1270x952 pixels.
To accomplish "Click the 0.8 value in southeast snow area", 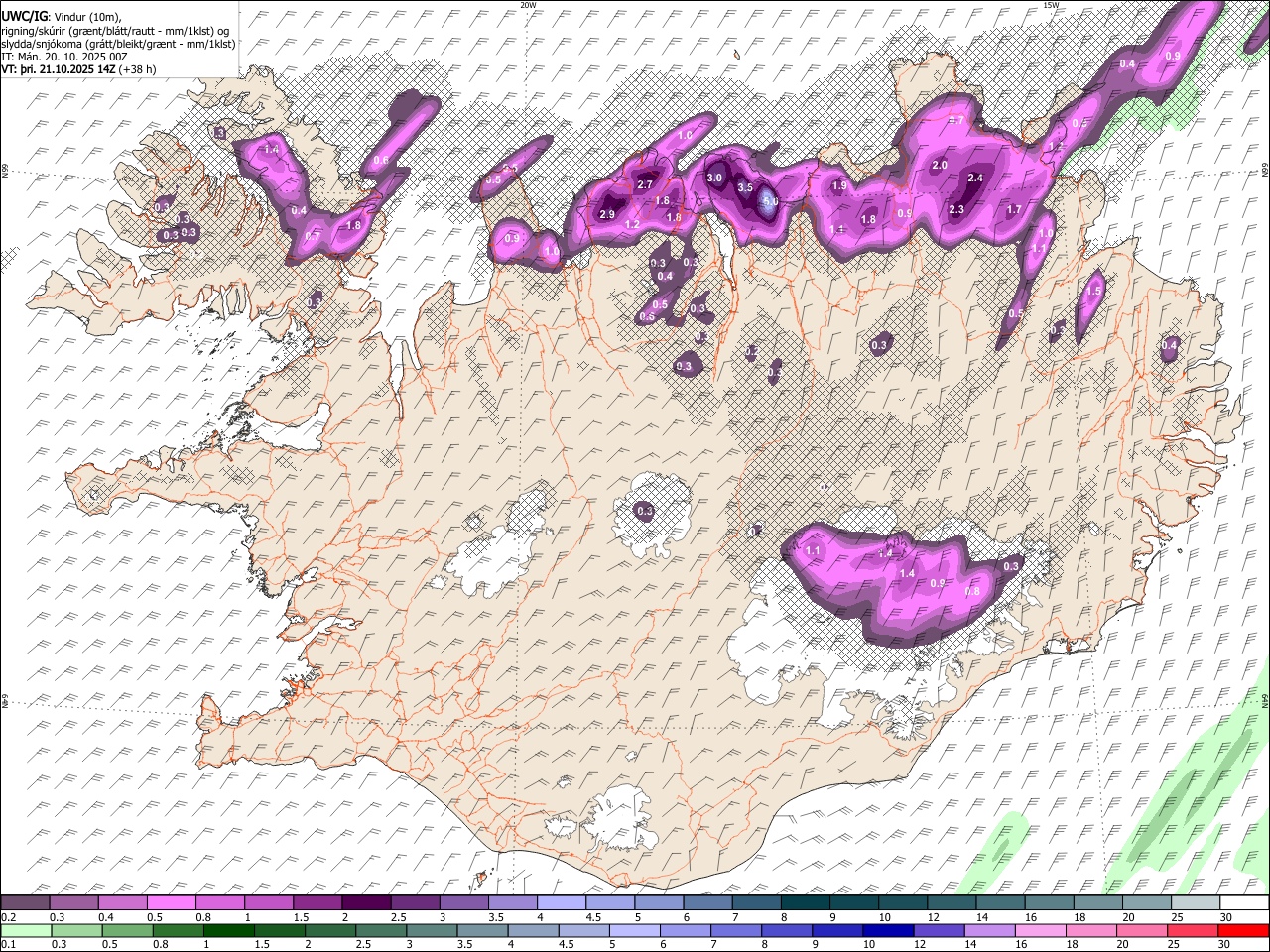I will tap(972, 591).
